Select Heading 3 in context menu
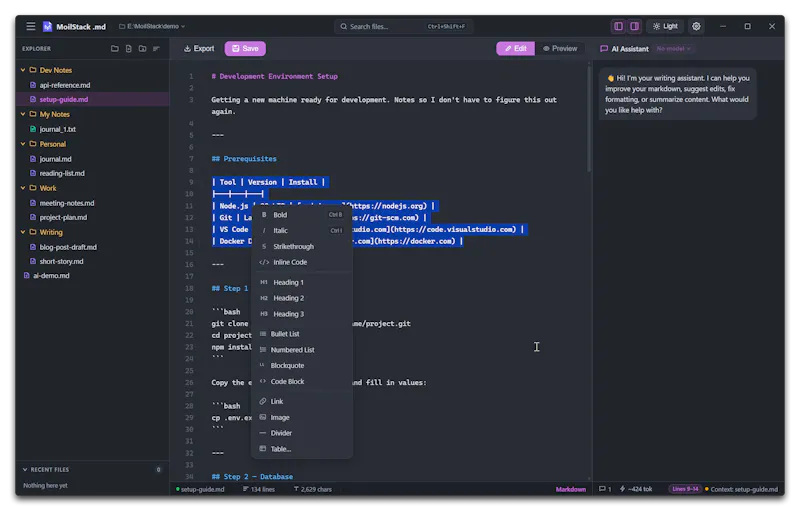 [x=302, y=314]
